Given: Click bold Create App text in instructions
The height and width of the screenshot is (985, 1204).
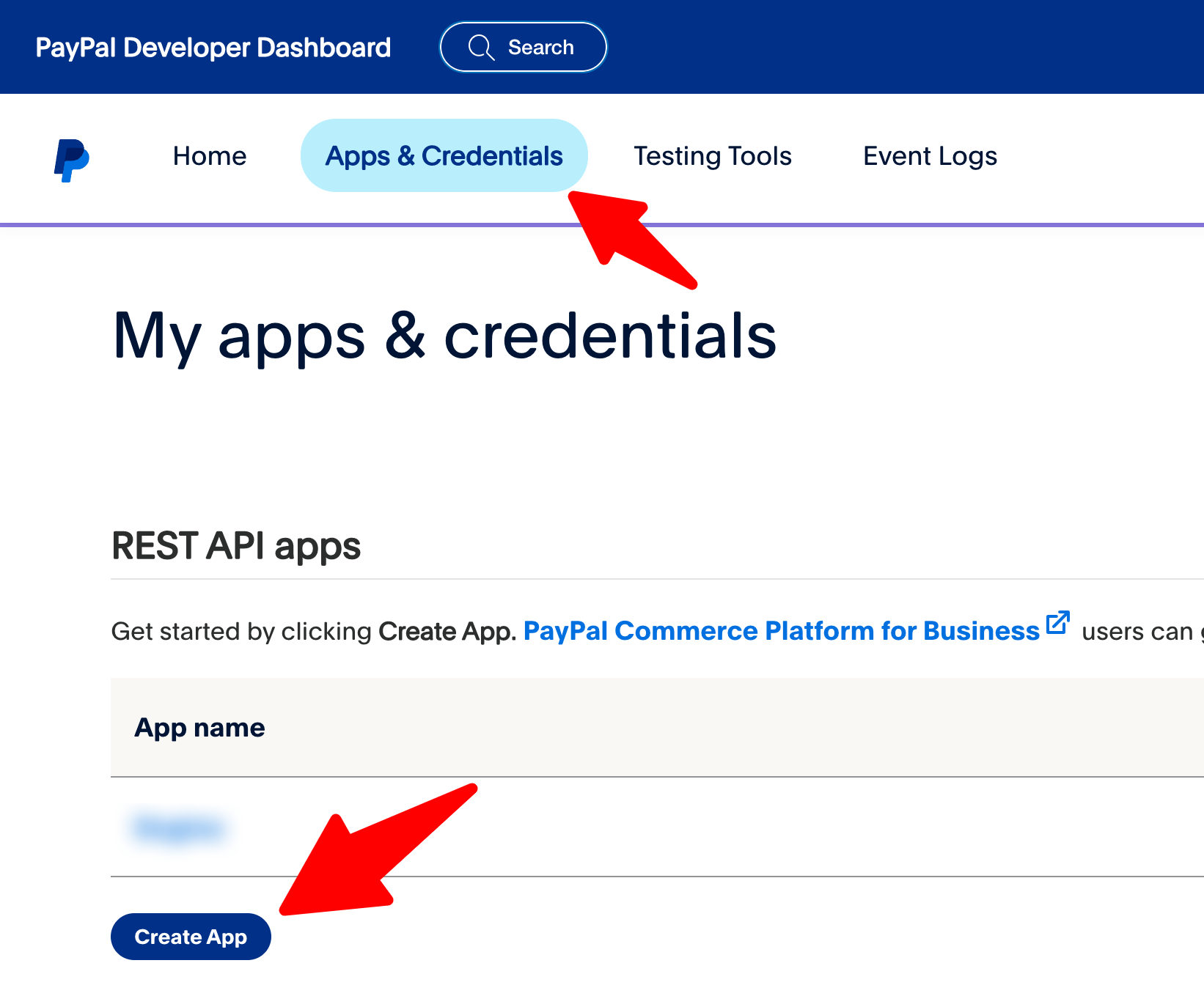Looking at the screenshot, I should [x=447, y=631].
